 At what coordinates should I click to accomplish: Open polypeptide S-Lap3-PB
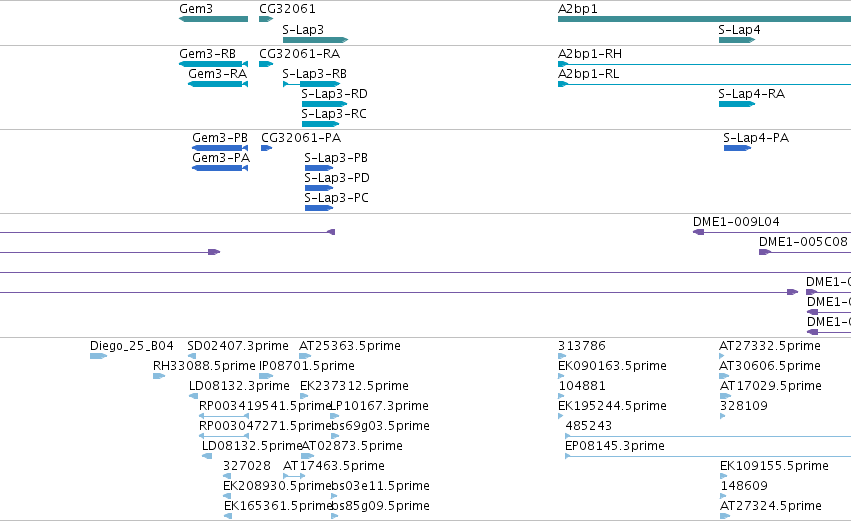coord(336,158)
